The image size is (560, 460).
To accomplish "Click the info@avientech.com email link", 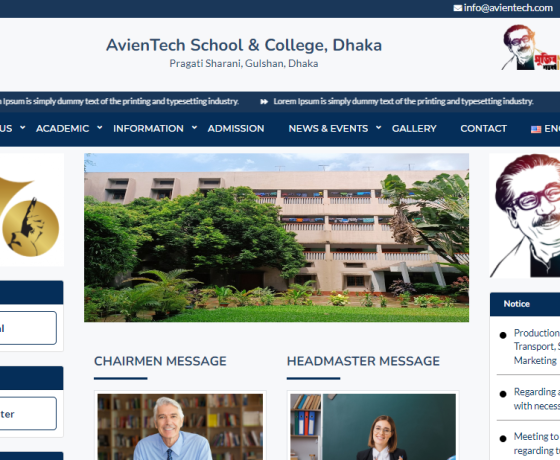I will (x=508, y=8).
